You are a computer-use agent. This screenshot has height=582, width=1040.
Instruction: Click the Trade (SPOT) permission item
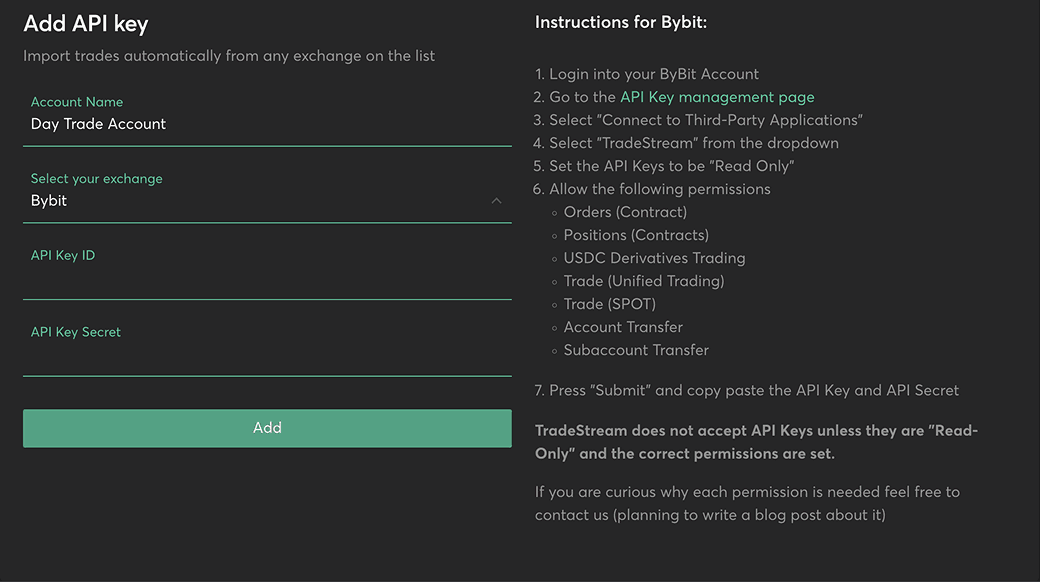[610, 304]
